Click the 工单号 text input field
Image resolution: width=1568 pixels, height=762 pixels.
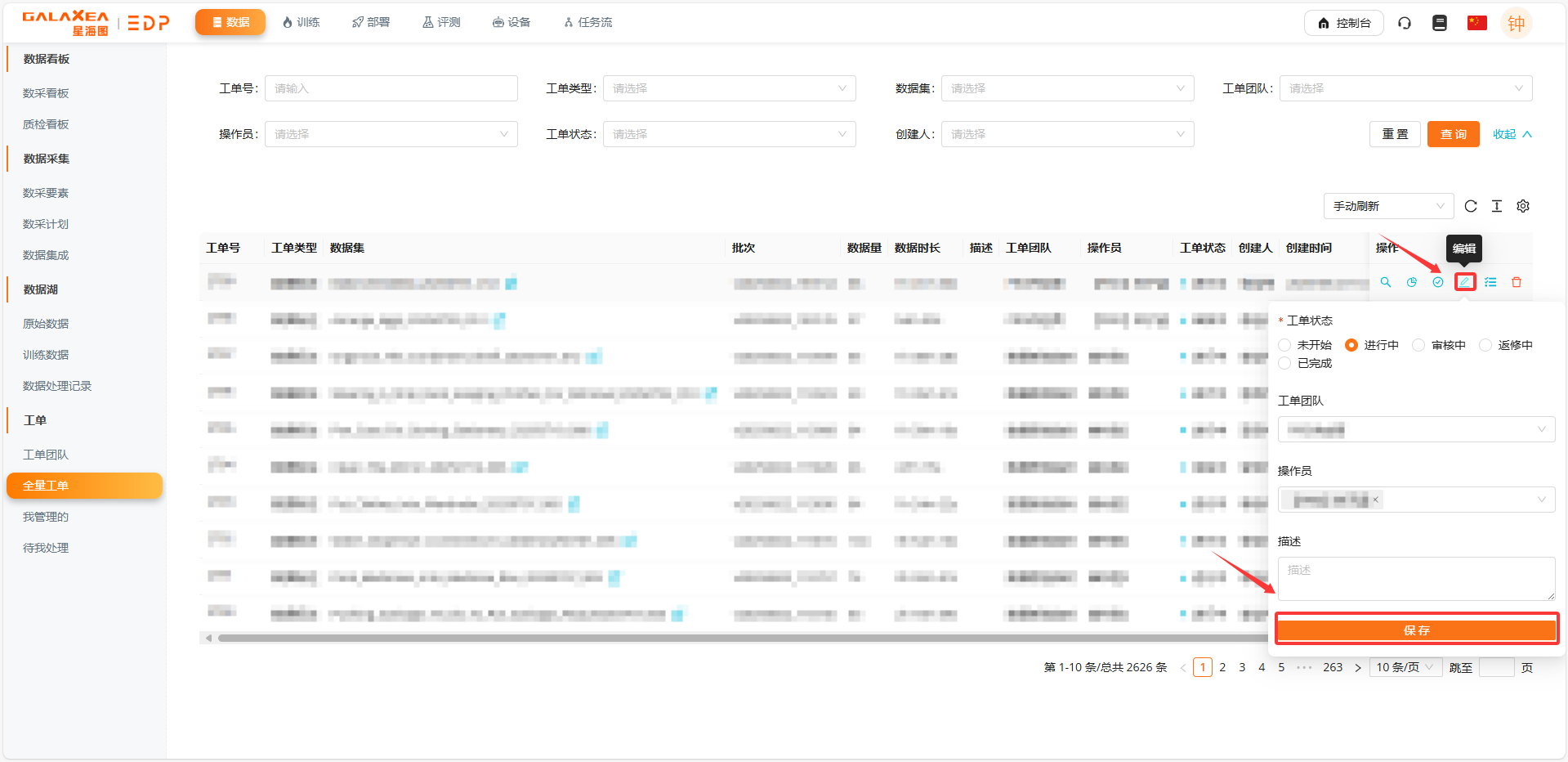click(x=391, y=88)
